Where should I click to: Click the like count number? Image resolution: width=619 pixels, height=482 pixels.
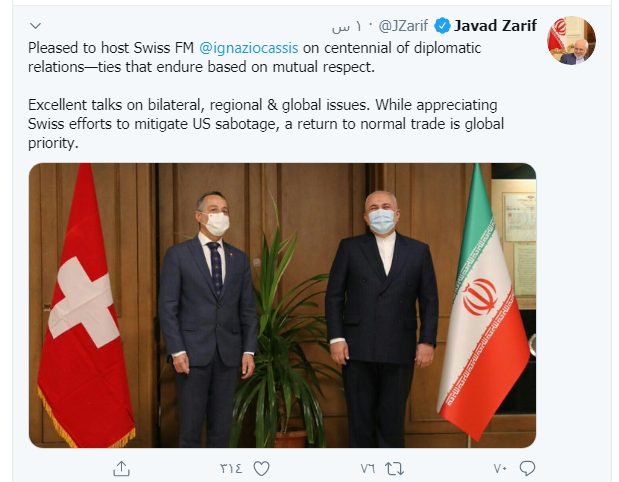tap(231, 469)
